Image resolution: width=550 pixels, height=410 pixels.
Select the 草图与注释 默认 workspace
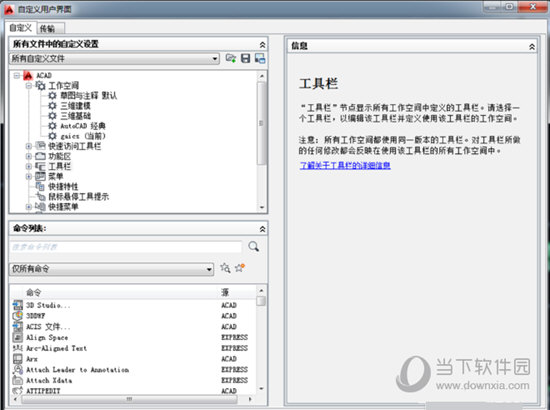tap(88, 95)
